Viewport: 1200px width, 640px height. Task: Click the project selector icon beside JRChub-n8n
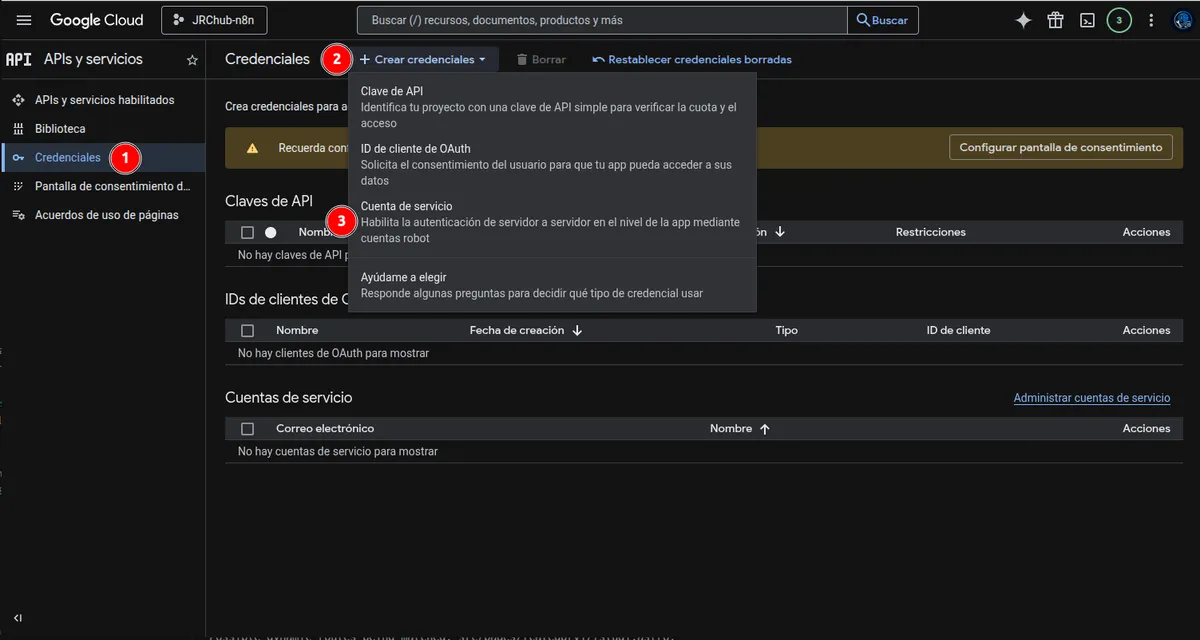click(x=180, y=20)
